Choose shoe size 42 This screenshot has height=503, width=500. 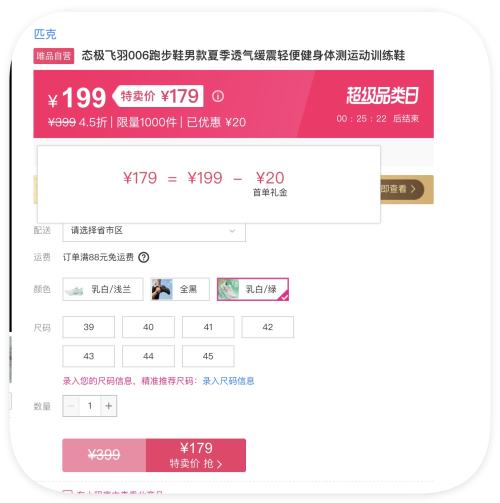tap(268, 327)
